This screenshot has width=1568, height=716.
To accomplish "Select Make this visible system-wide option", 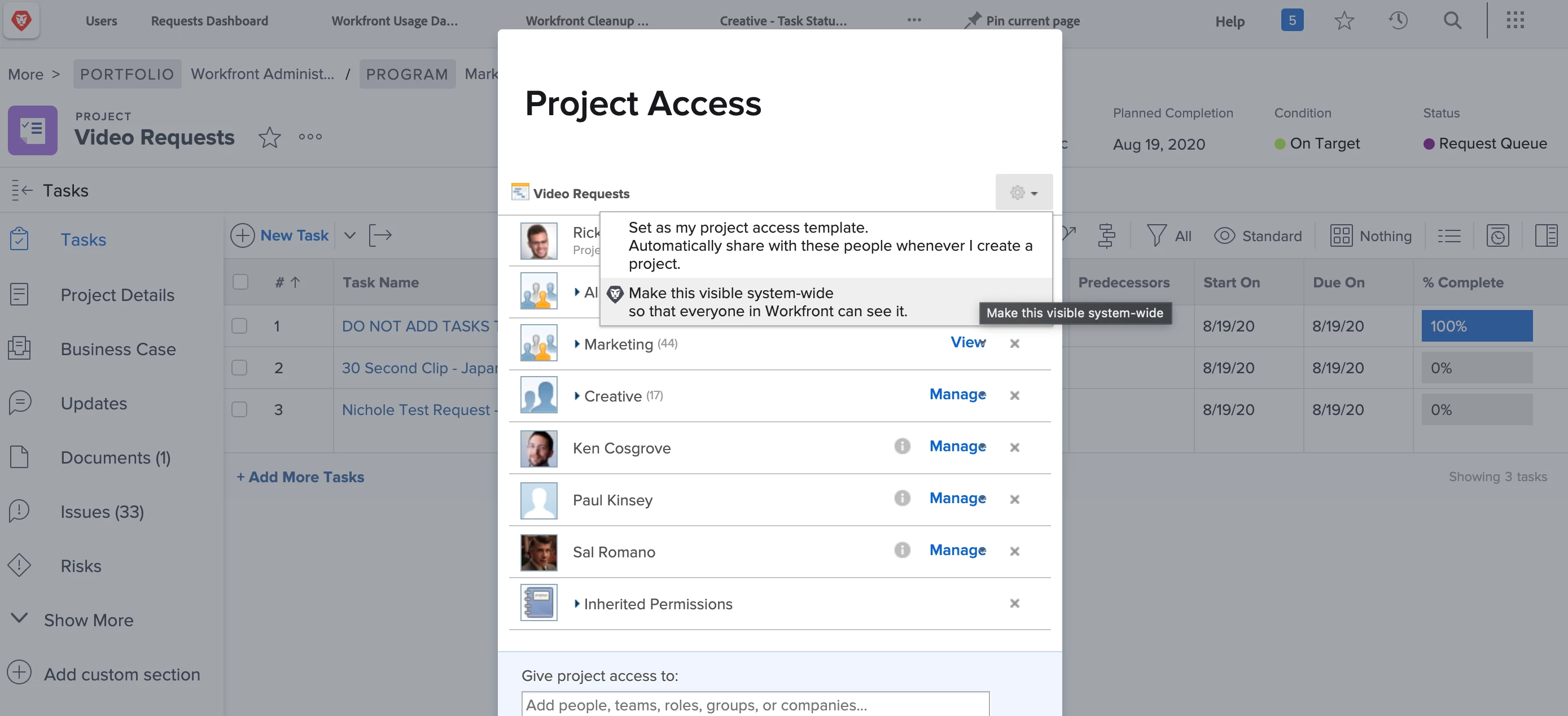I will point(767,302).
